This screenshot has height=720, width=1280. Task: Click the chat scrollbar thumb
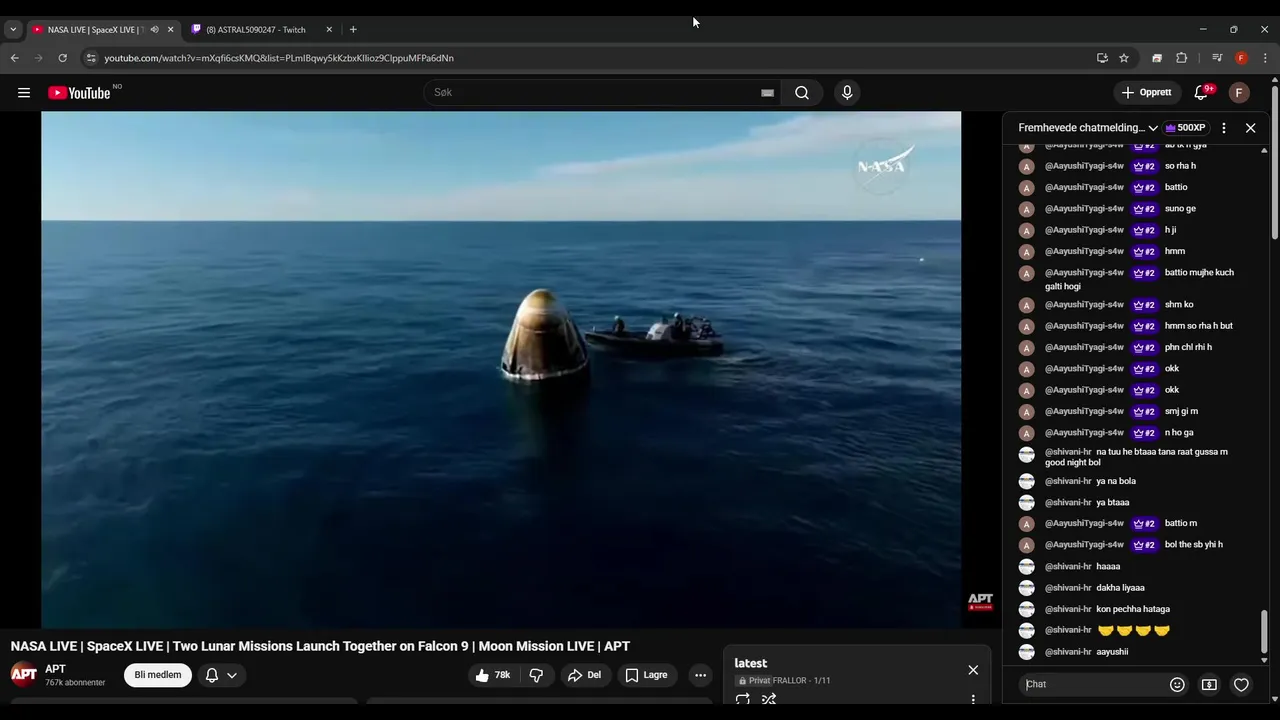click(x=1264, y=630)
